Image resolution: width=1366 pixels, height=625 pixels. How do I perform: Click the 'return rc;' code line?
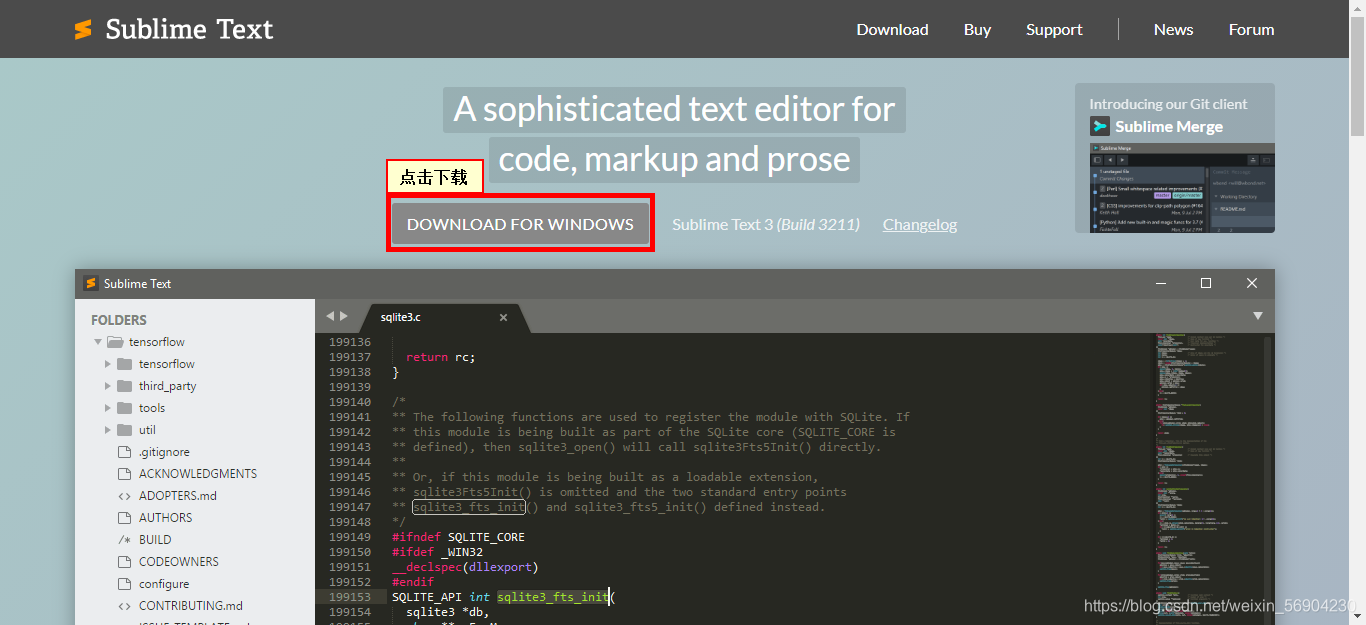(441, 357)
